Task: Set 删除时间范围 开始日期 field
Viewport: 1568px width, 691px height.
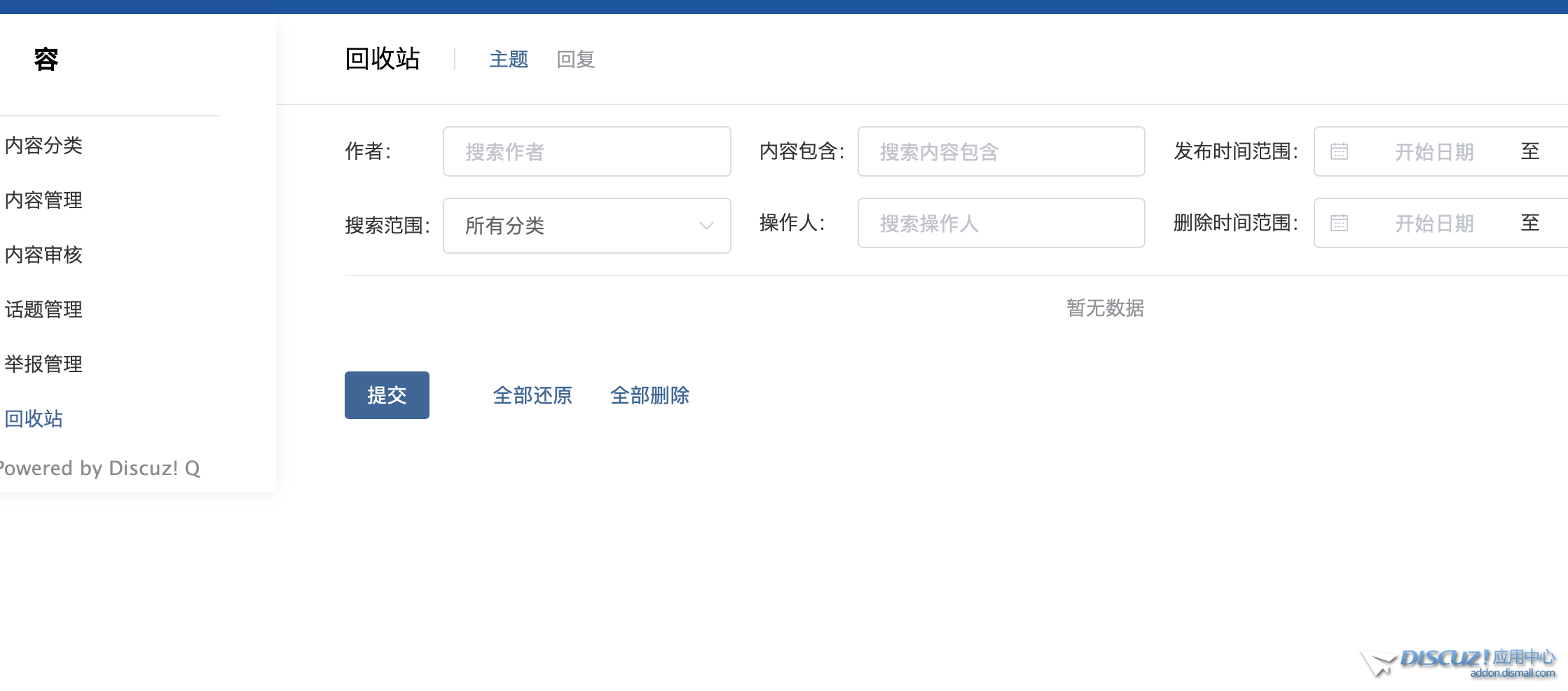Action: click(1433, 223)
